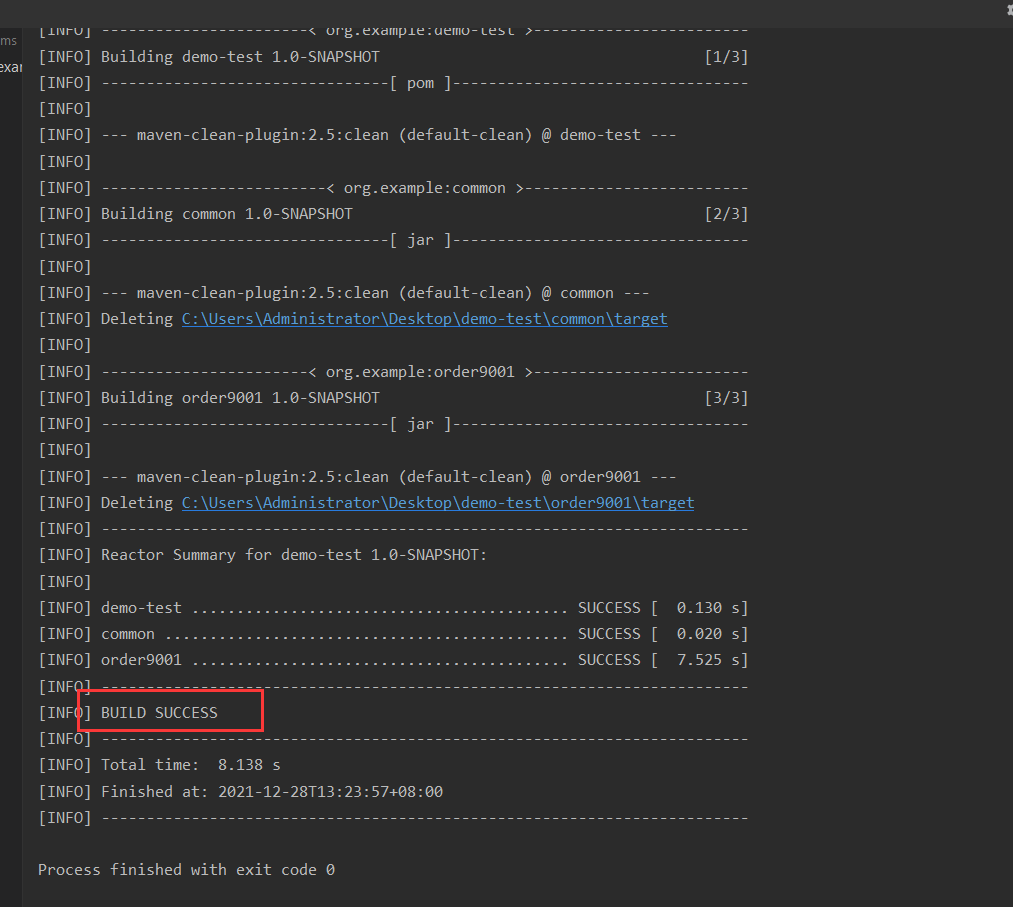
Task: Click the order9001 SUCCESS 7.525 s summary row
Action: pos(393,660)
